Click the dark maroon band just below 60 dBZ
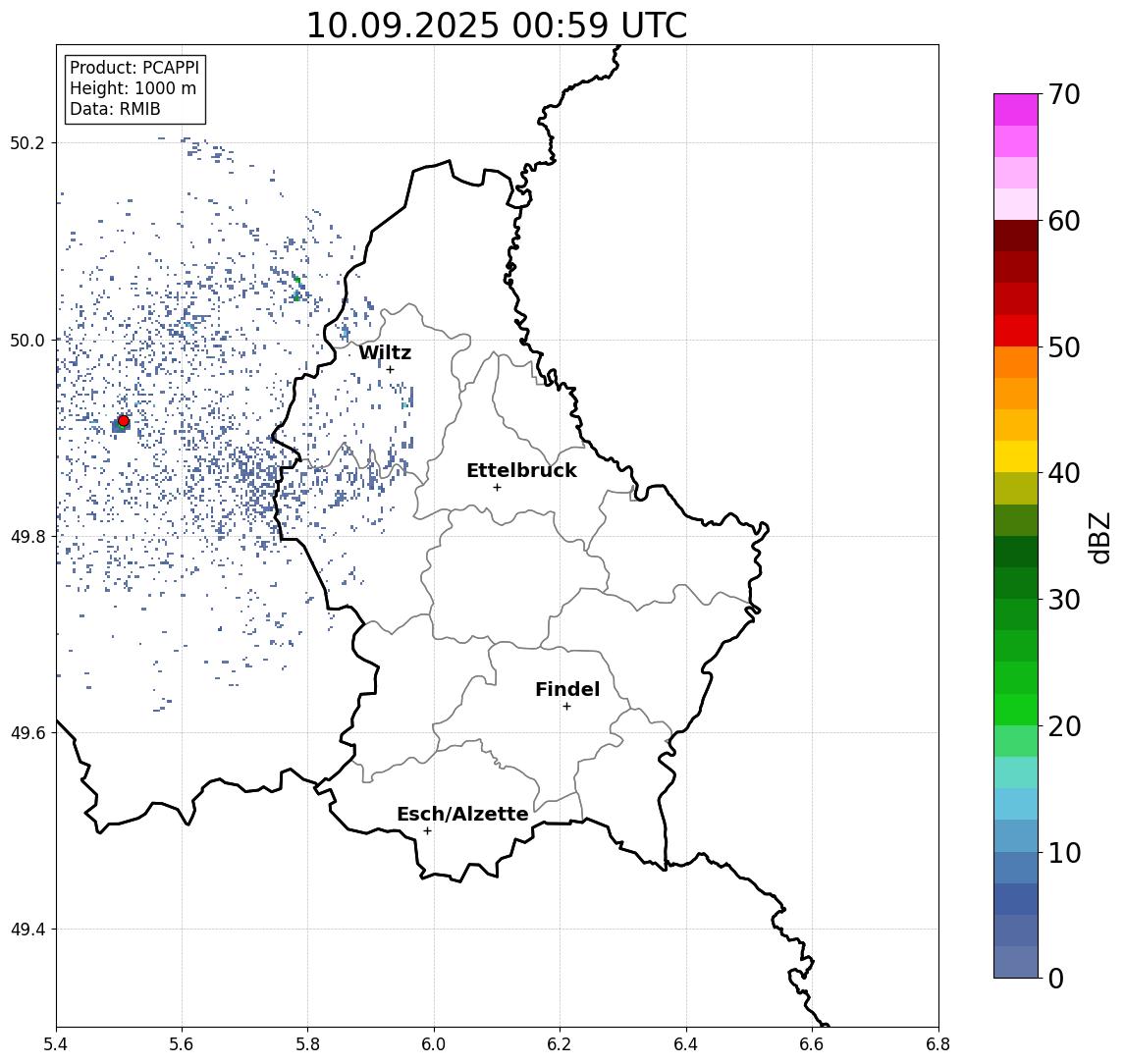The width and height of the screenshot is (1124, 1064). click(x=1016, y=236)
